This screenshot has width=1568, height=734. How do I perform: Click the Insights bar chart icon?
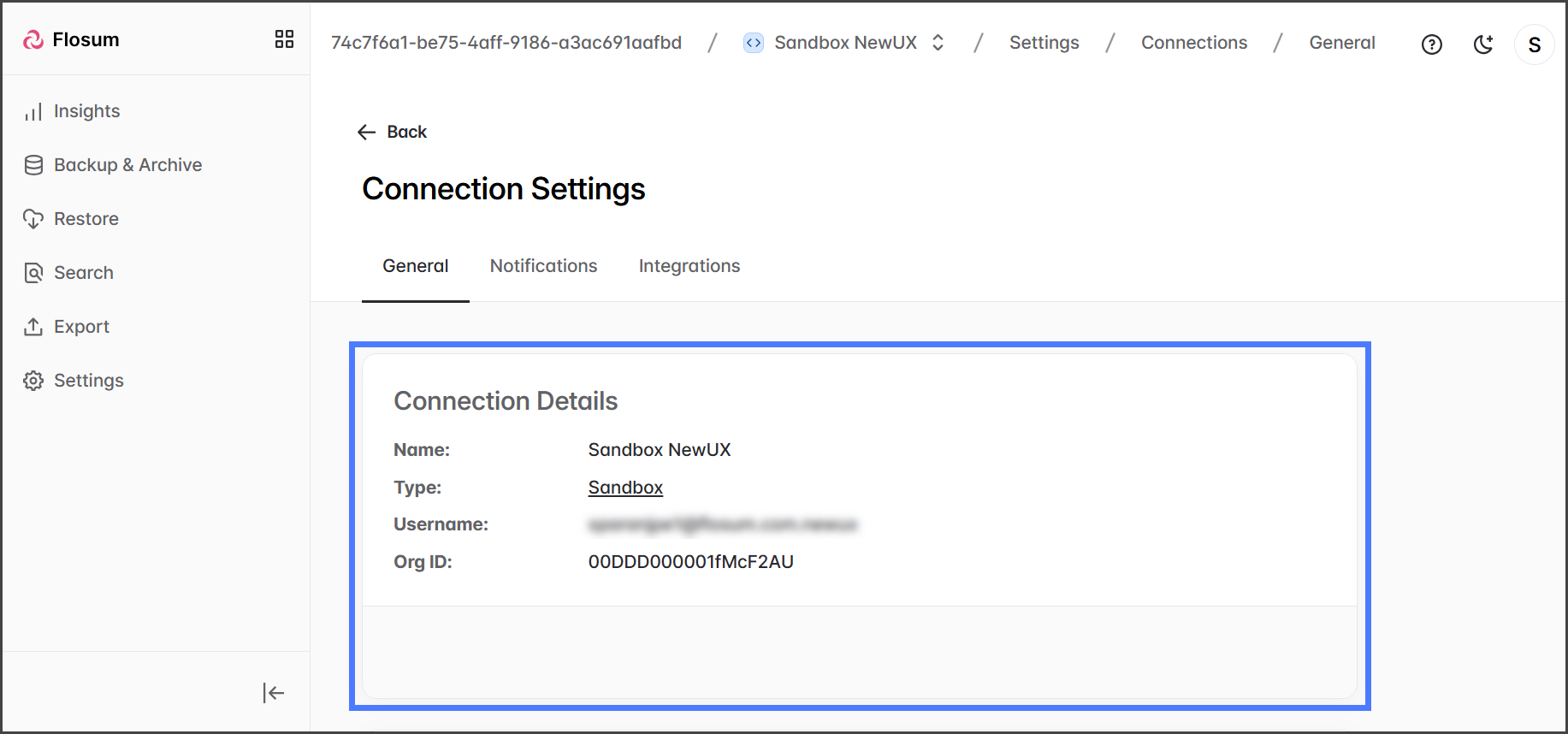click(33, 112)
